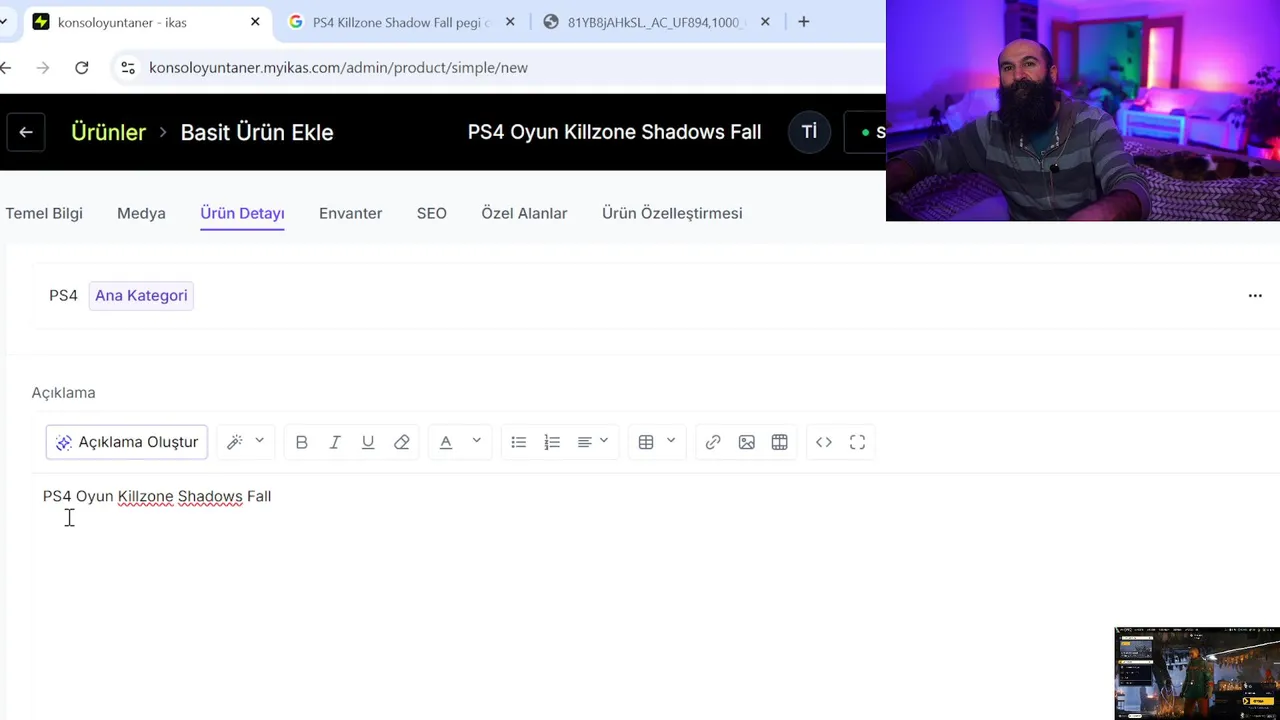Viewport: 1280px width, 720px height.
Task: Insert a table in the editor
Action: (646, 442)
